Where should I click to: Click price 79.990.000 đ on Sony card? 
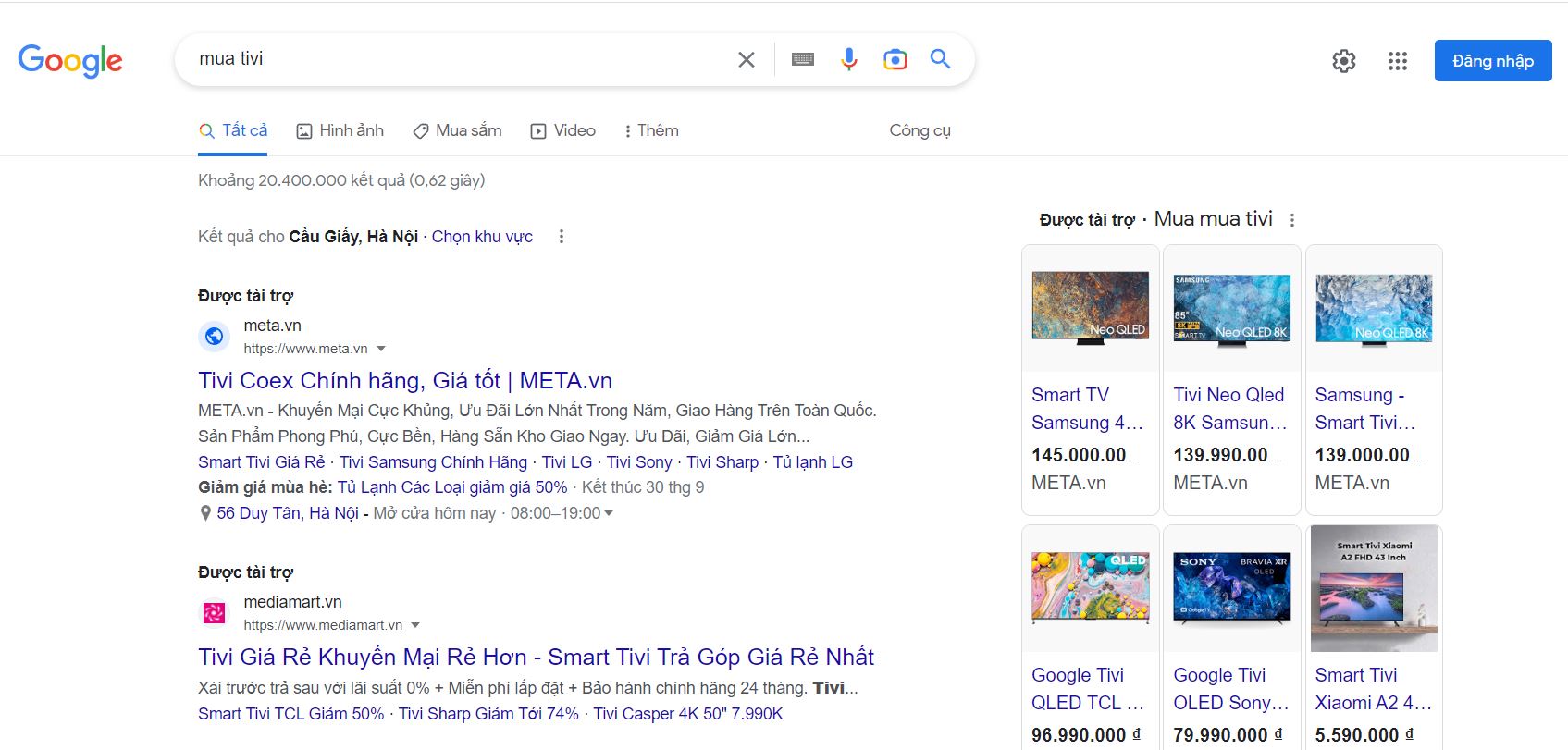coord(1228,735)
